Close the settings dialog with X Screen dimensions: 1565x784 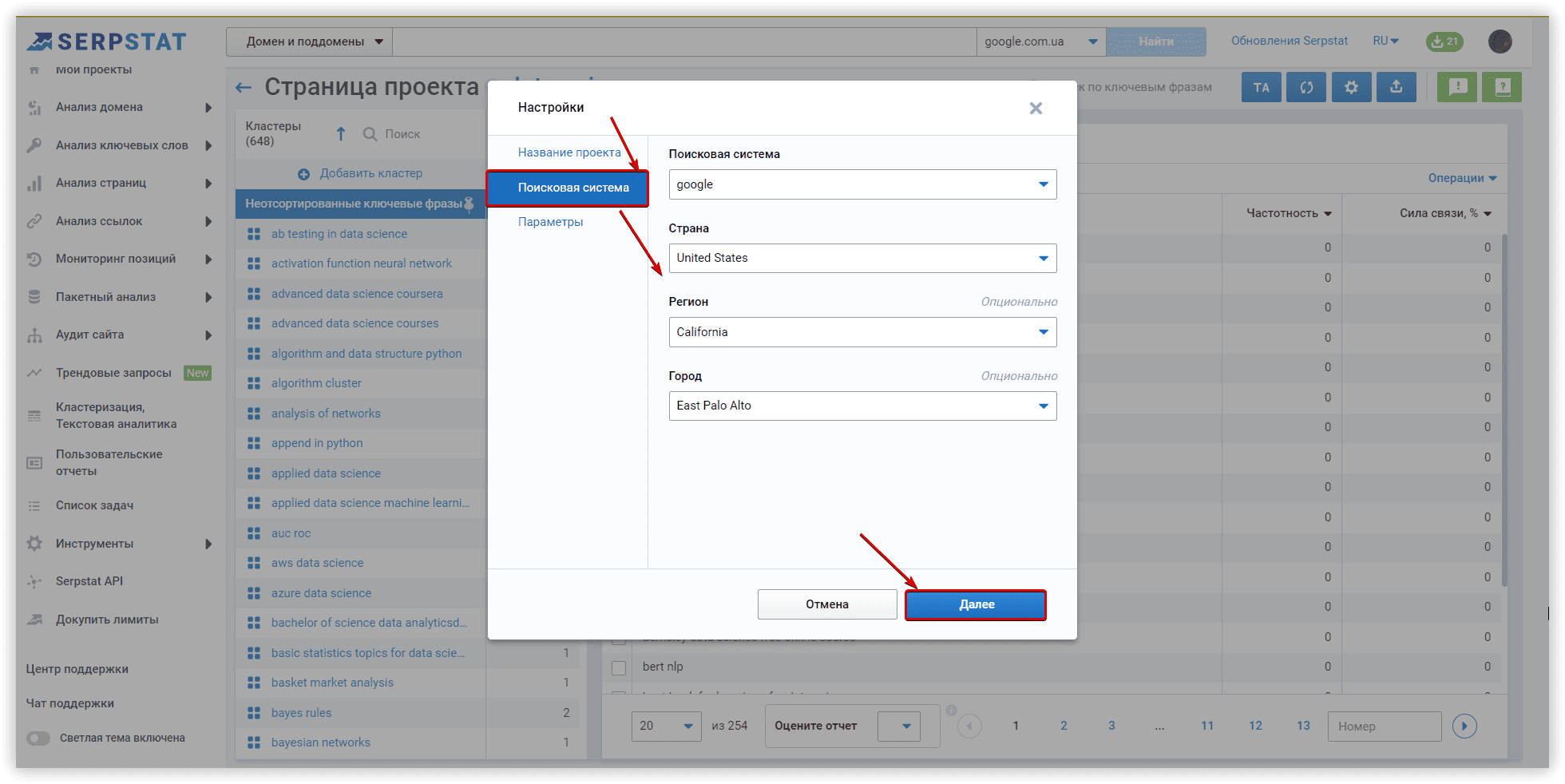click(1036, 109)
